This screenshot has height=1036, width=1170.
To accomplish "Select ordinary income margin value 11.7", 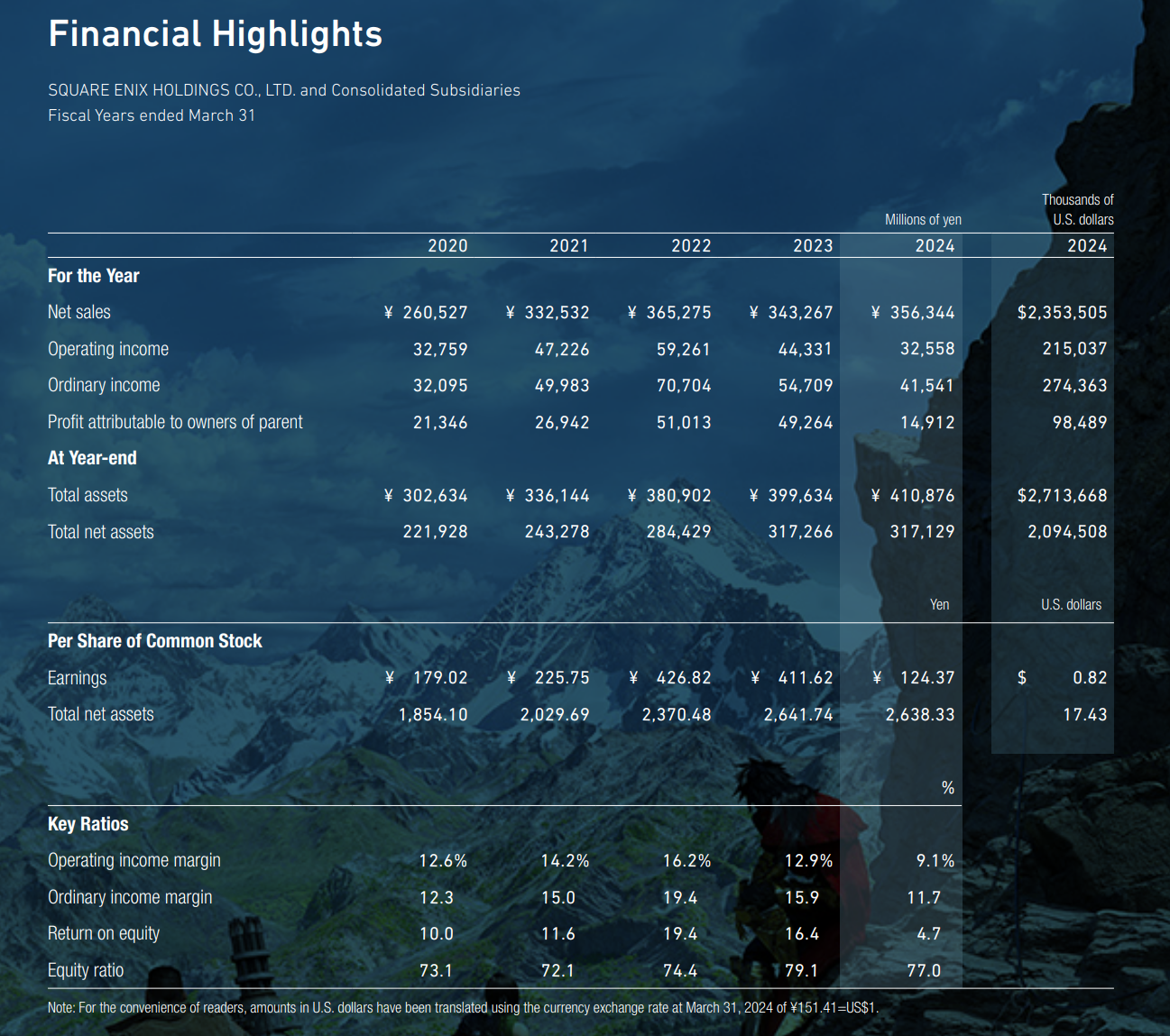I will tap(924, 897).
